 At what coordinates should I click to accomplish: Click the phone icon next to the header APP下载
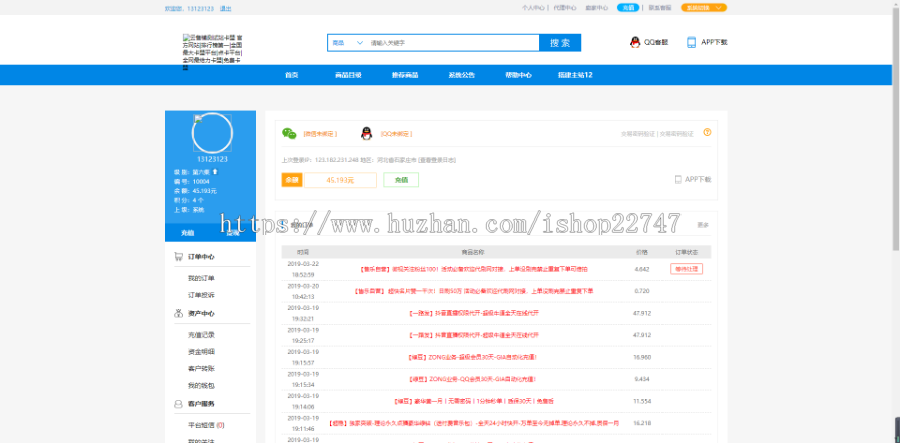coord(692,42)
